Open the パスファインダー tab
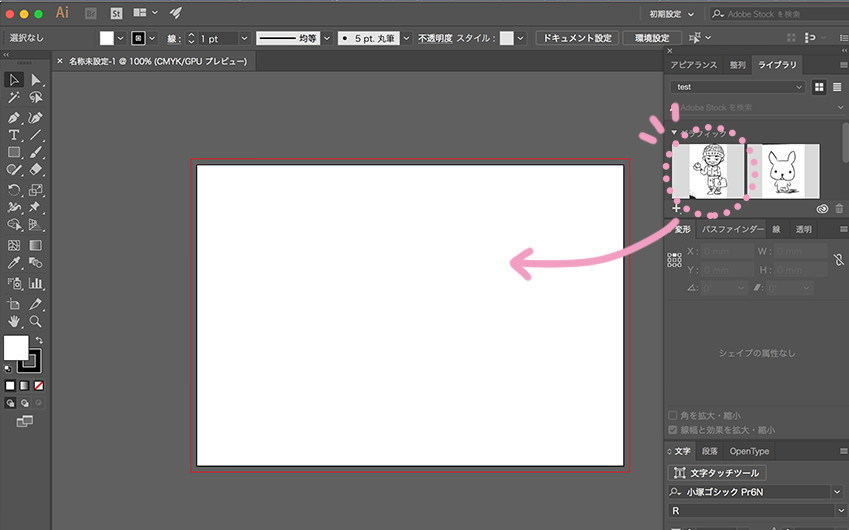This screenshot has width=849, height=530. [x=732, y=229]
